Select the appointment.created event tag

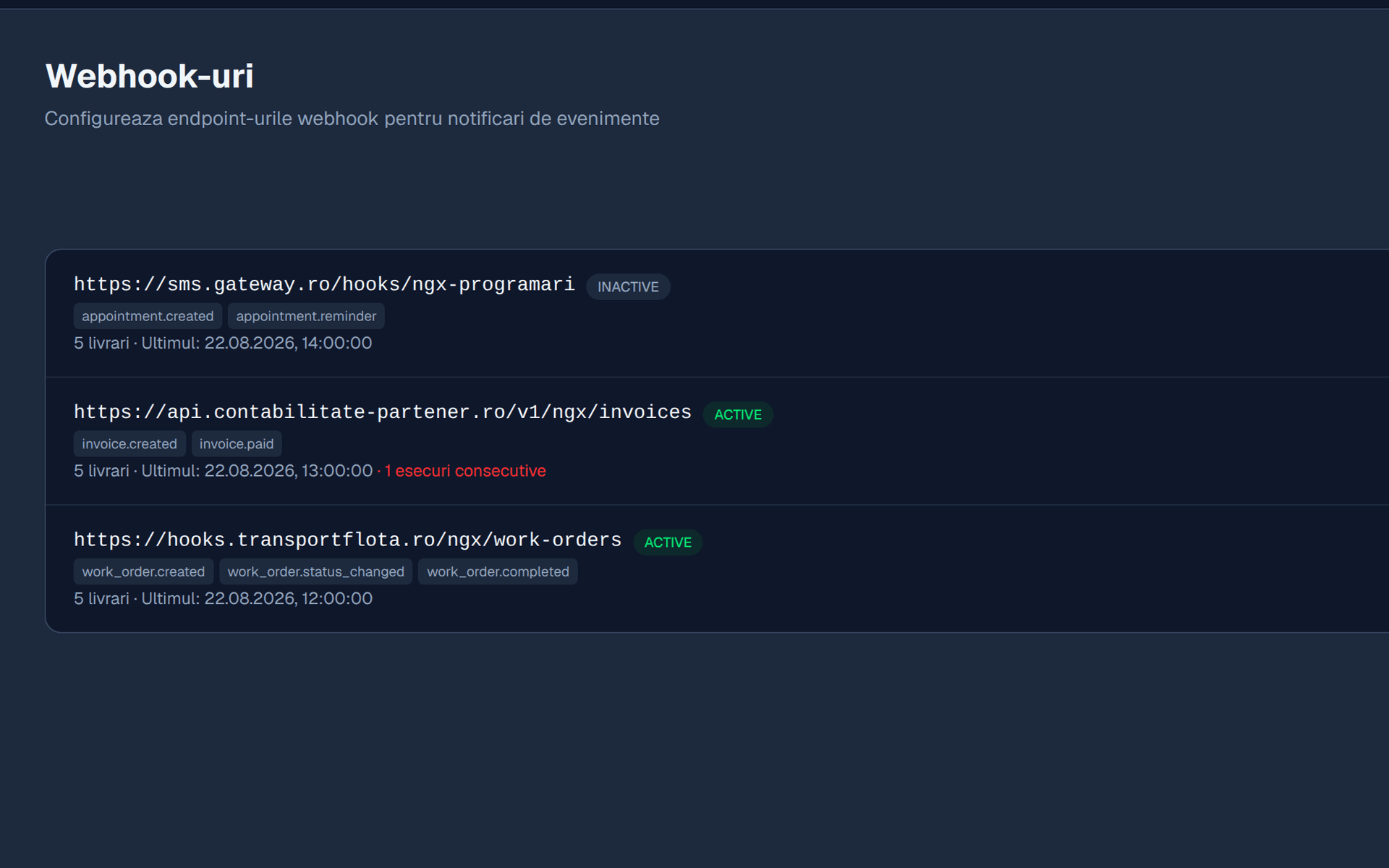(148, 316)
